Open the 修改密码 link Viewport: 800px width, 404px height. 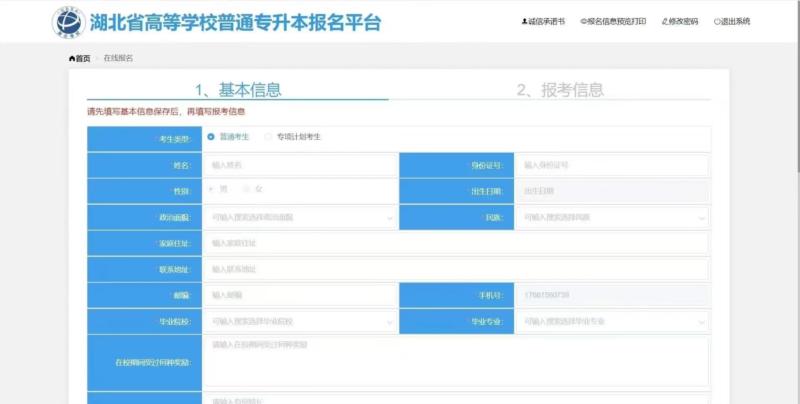tap(680, 21)
